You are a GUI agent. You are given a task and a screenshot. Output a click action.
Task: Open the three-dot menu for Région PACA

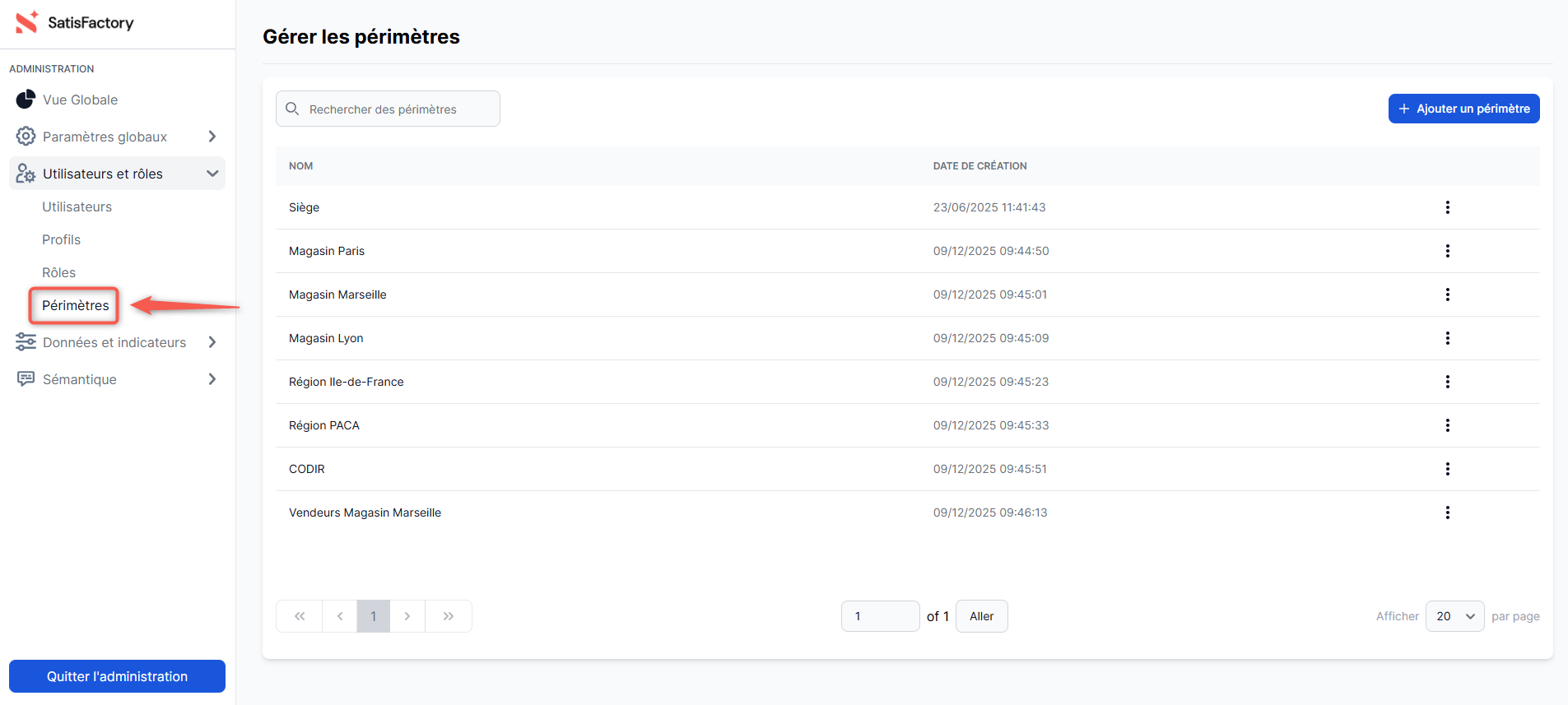pos(1447,425)
